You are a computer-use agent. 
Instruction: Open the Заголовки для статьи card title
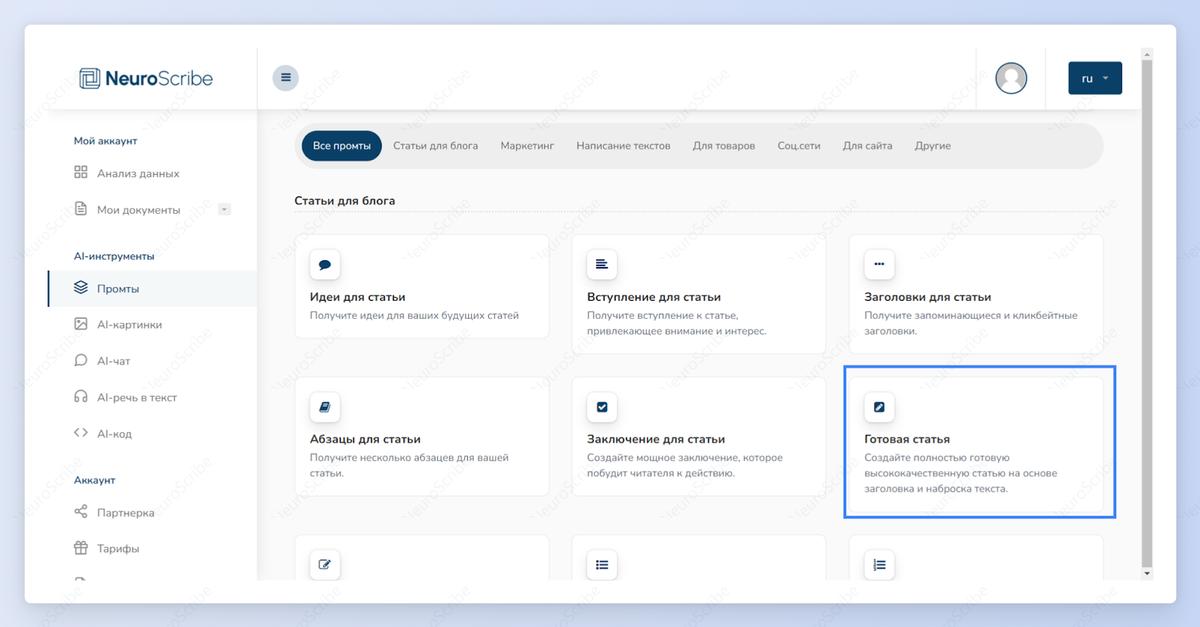[x=928, y=297]
